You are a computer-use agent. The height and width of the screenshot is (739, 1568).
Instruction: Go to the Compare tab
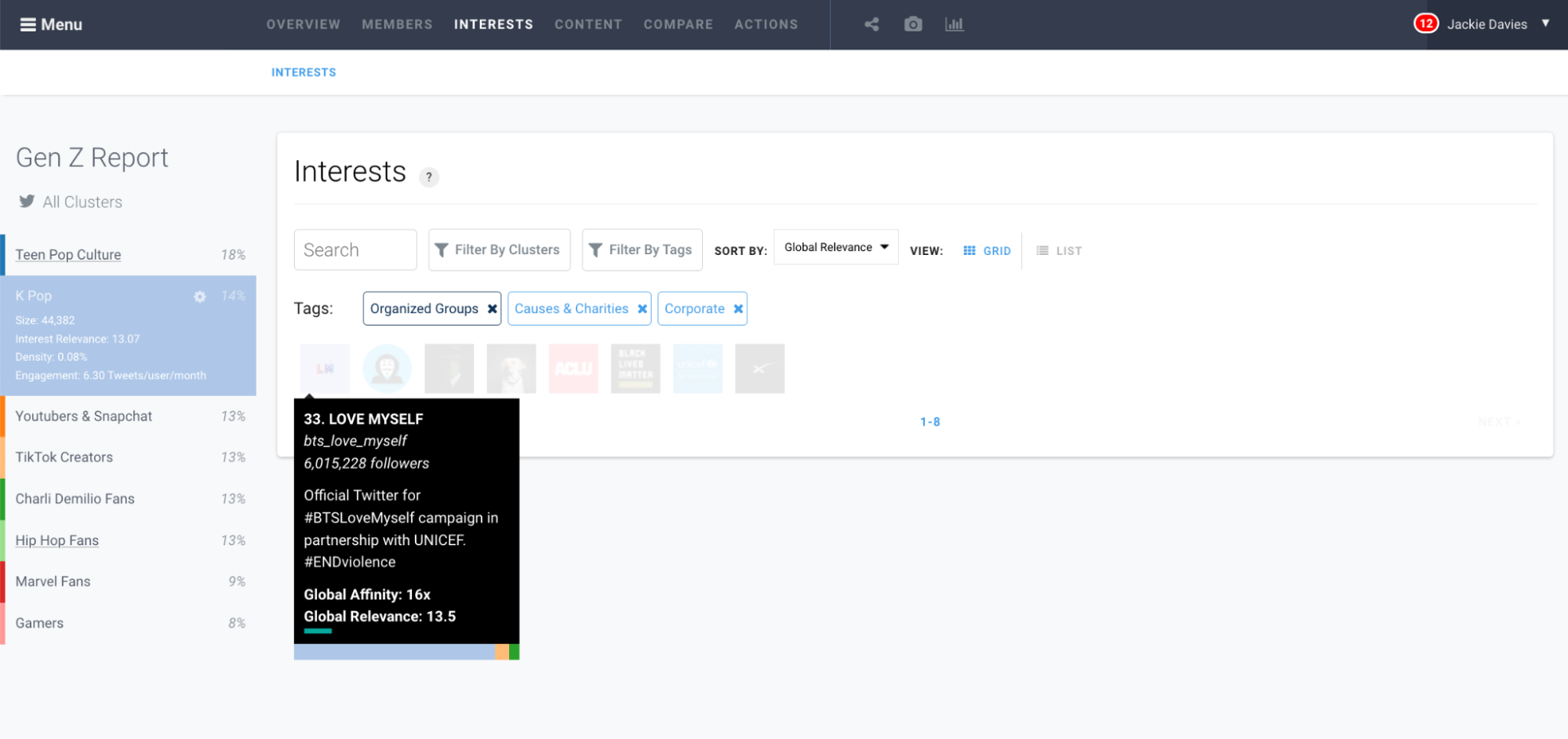click(678, 24)
